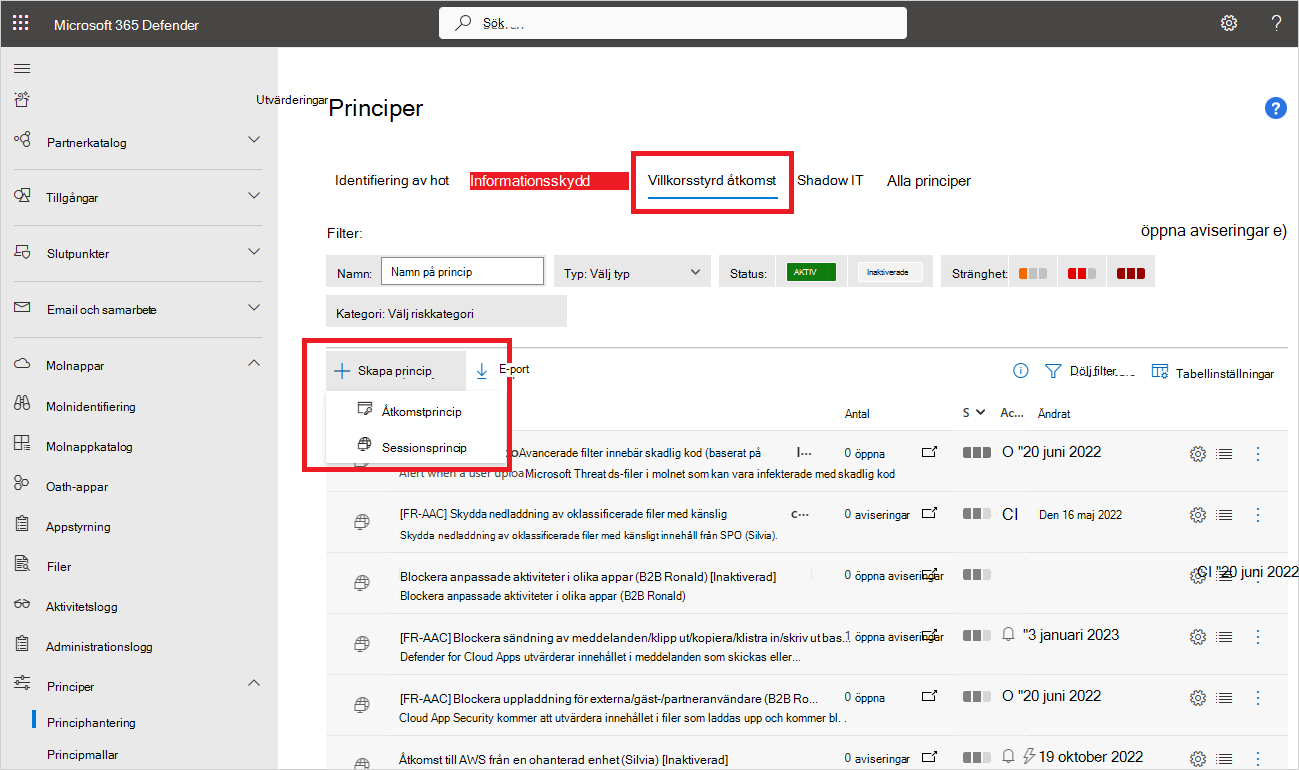Open settings gear for 3 januari 2023 row
The height and width of the screenshot is (770, 1299).
[x=1197, y=636]
